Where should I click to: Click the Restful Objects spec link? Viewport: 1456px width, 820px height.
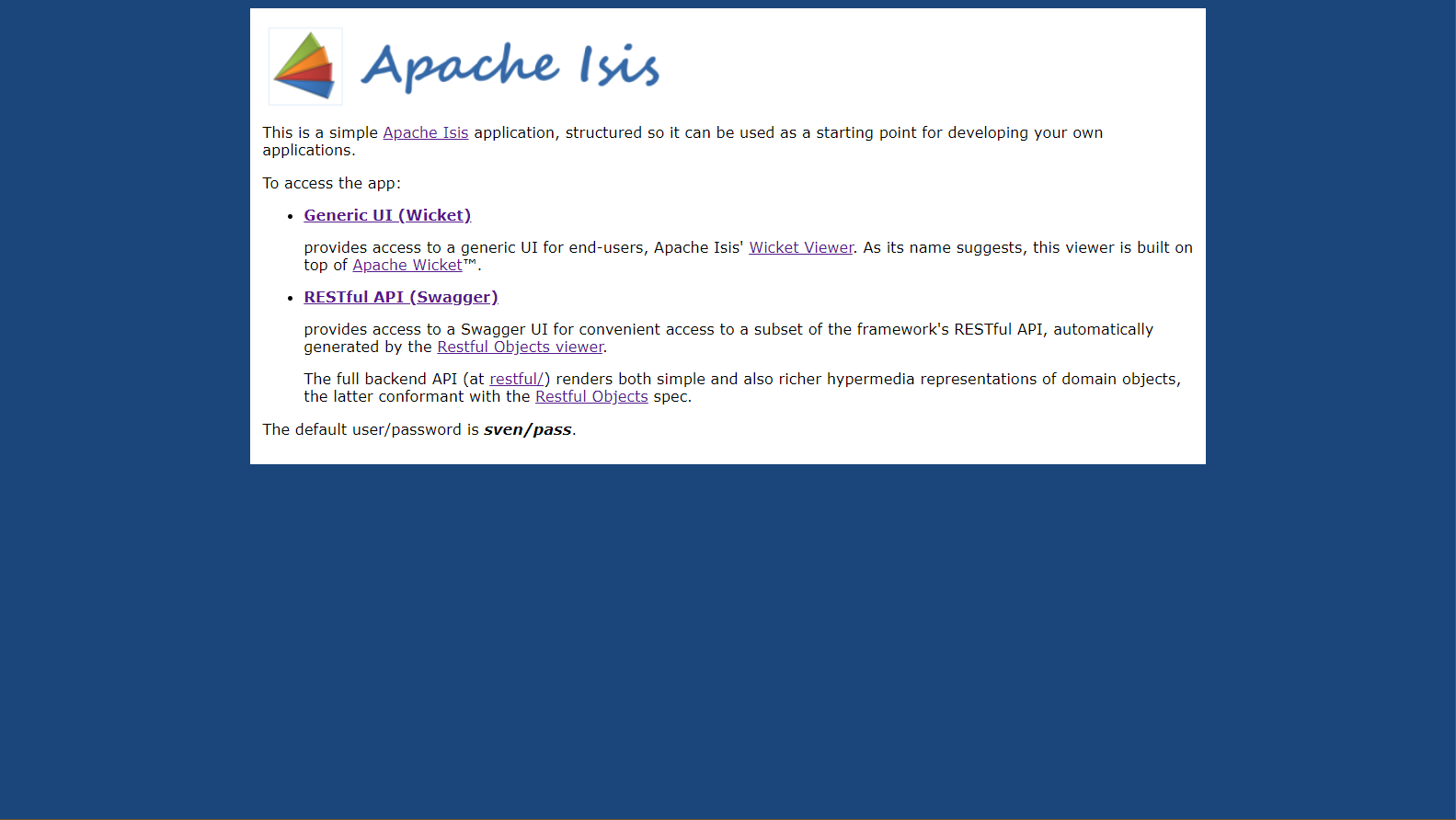(590, 397)
